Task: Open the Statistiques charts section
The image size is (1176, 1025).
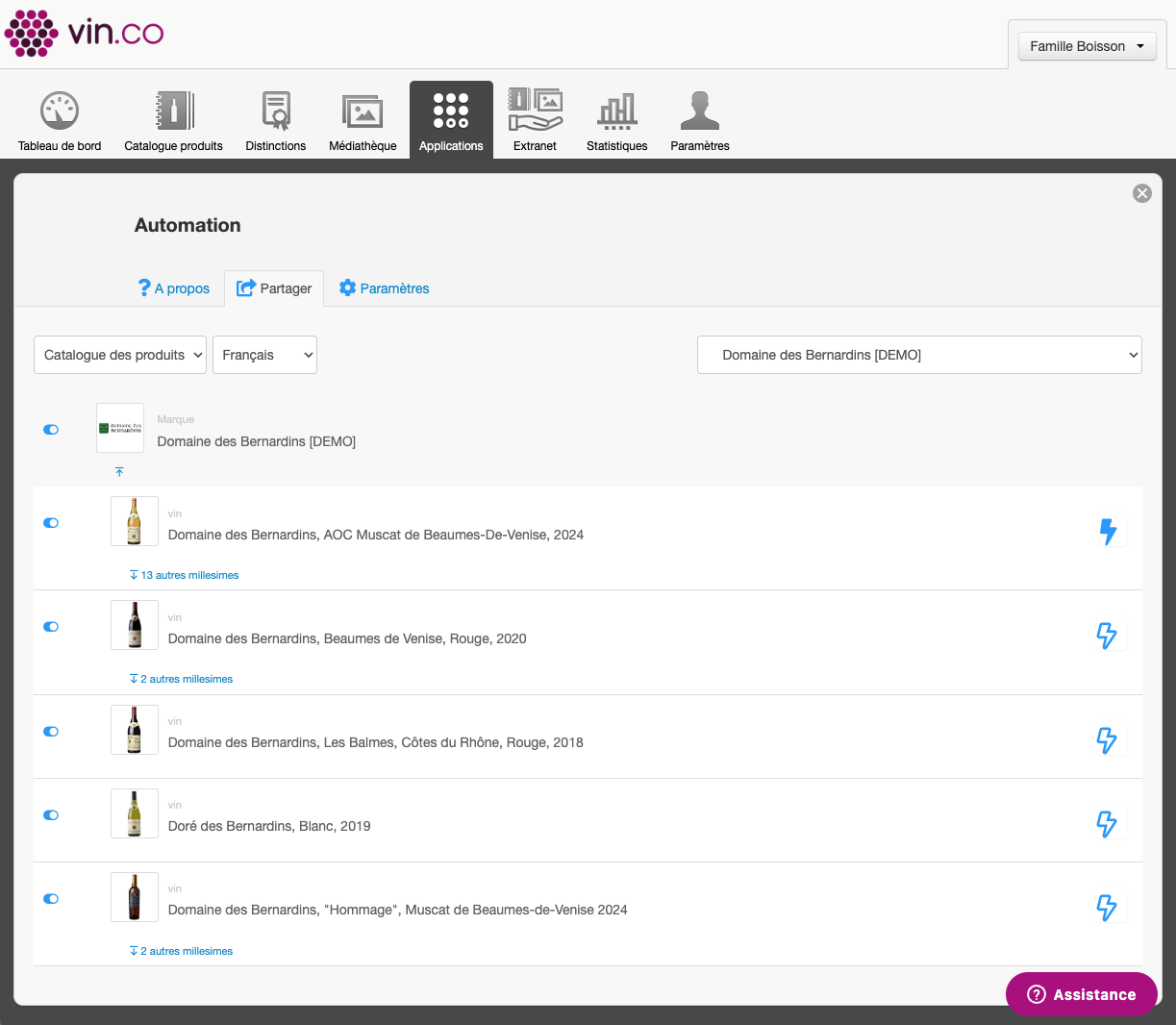Action: click(617, 120)
